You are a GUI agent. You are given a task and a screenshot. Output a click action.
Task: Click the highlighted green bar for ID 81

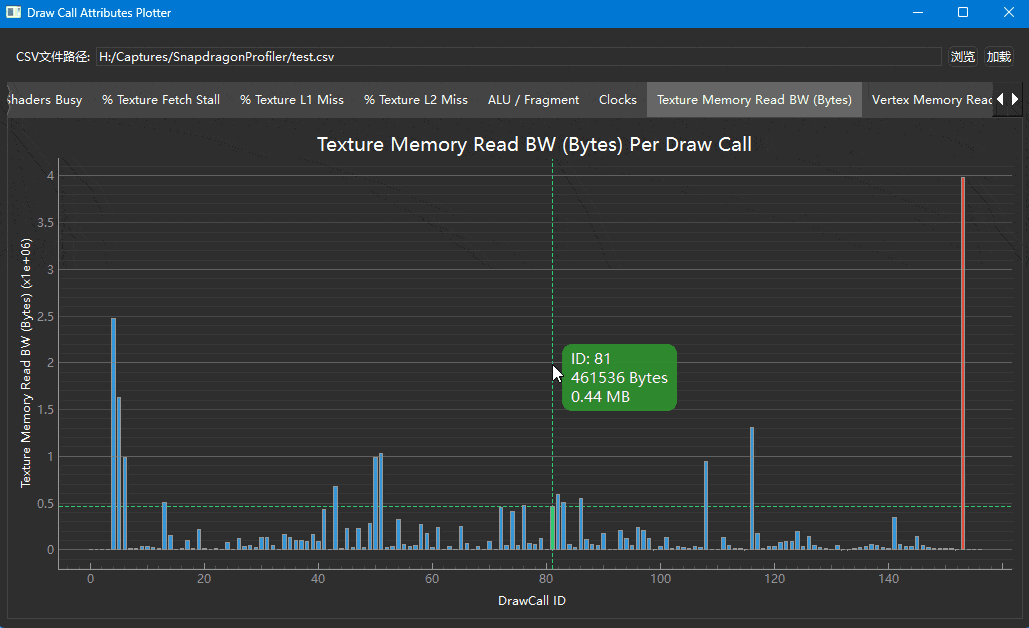(x=552, y=528)
